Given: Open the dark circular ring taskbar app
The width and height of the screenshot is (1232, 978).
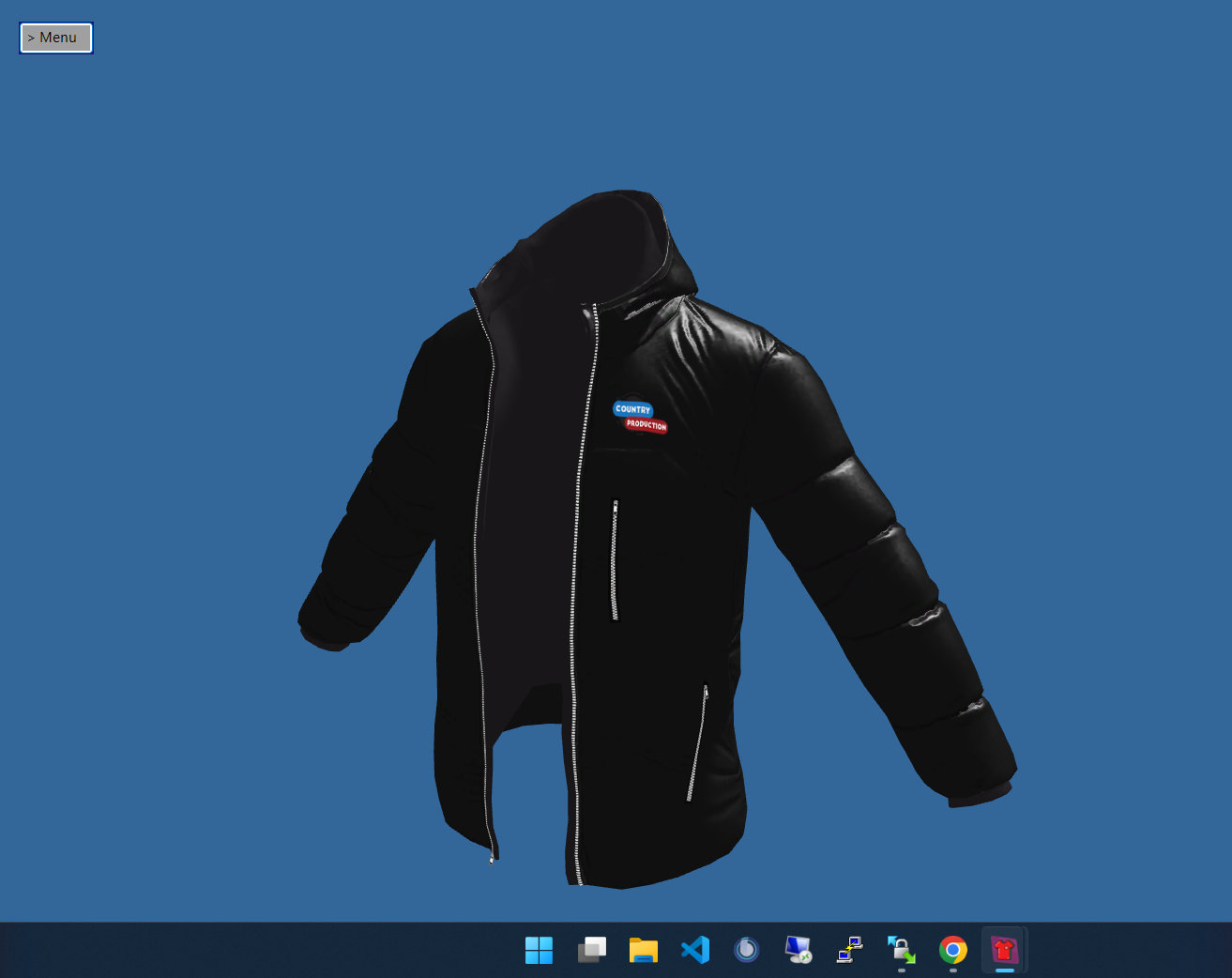Looking at the screenshot, I should [747, 950].
